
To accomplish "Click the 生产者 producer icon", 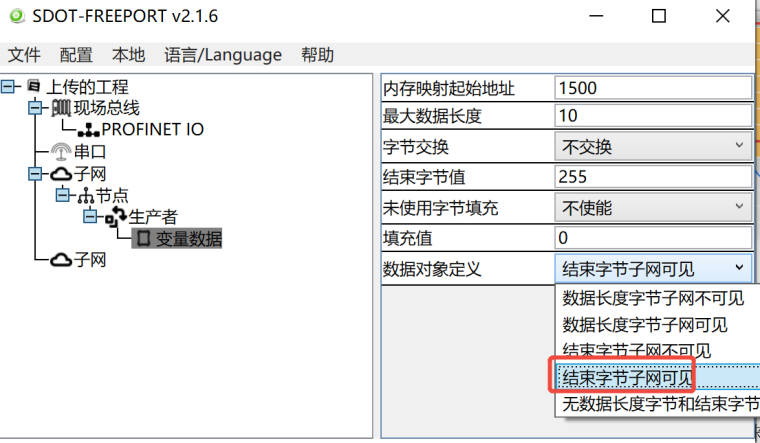I will pyautogui.click(x=117, y=217).
